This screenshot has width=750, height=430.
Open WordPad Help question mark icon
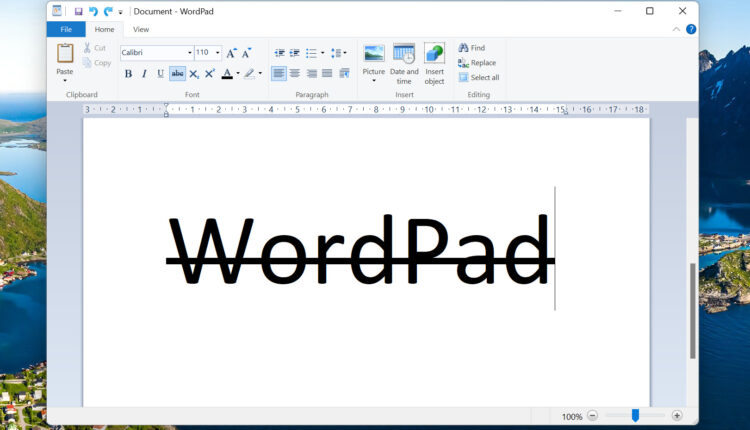[x=691, y=29]
